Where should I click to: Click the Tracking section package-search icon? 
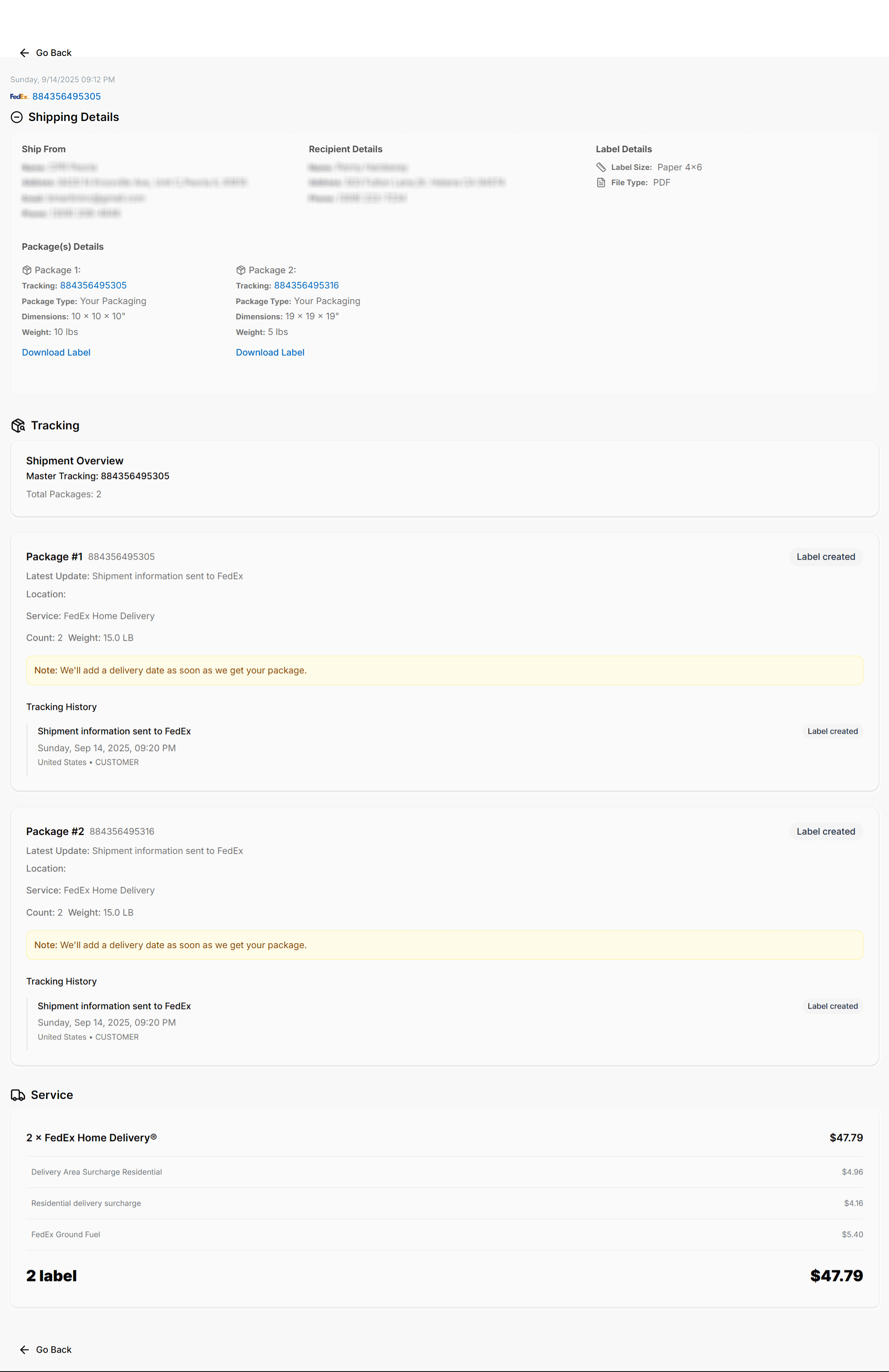[19, 426]
